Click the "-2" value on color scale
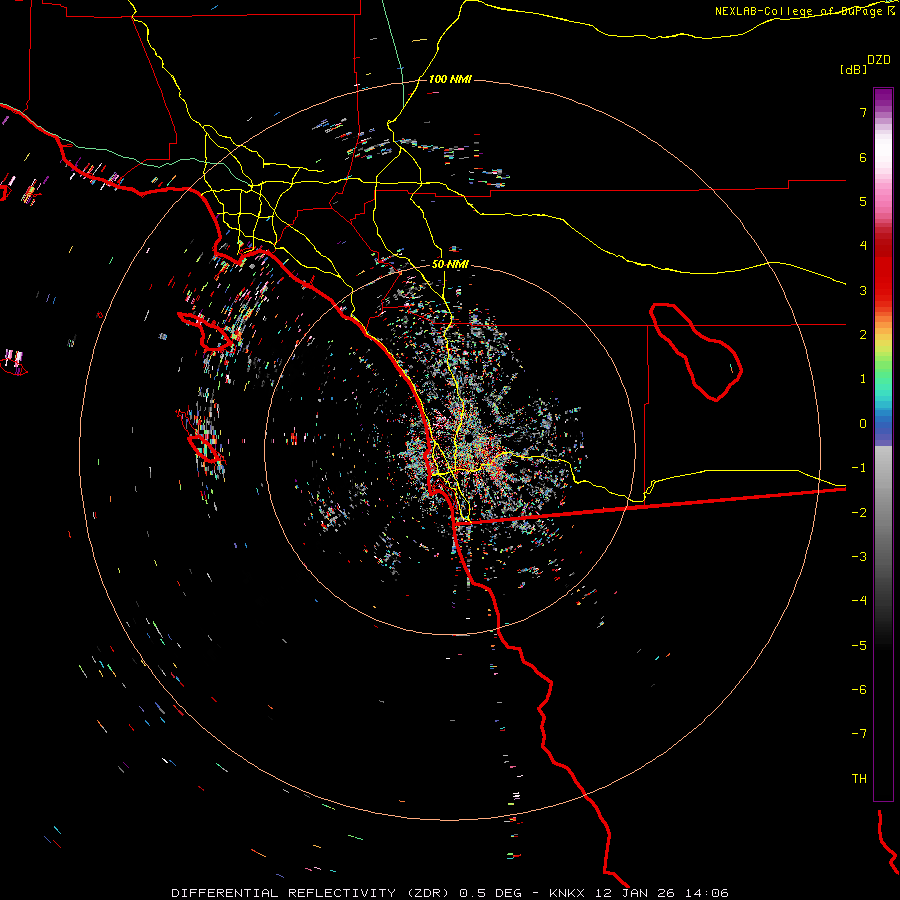The image size is (900, 900). click(859, 513)
